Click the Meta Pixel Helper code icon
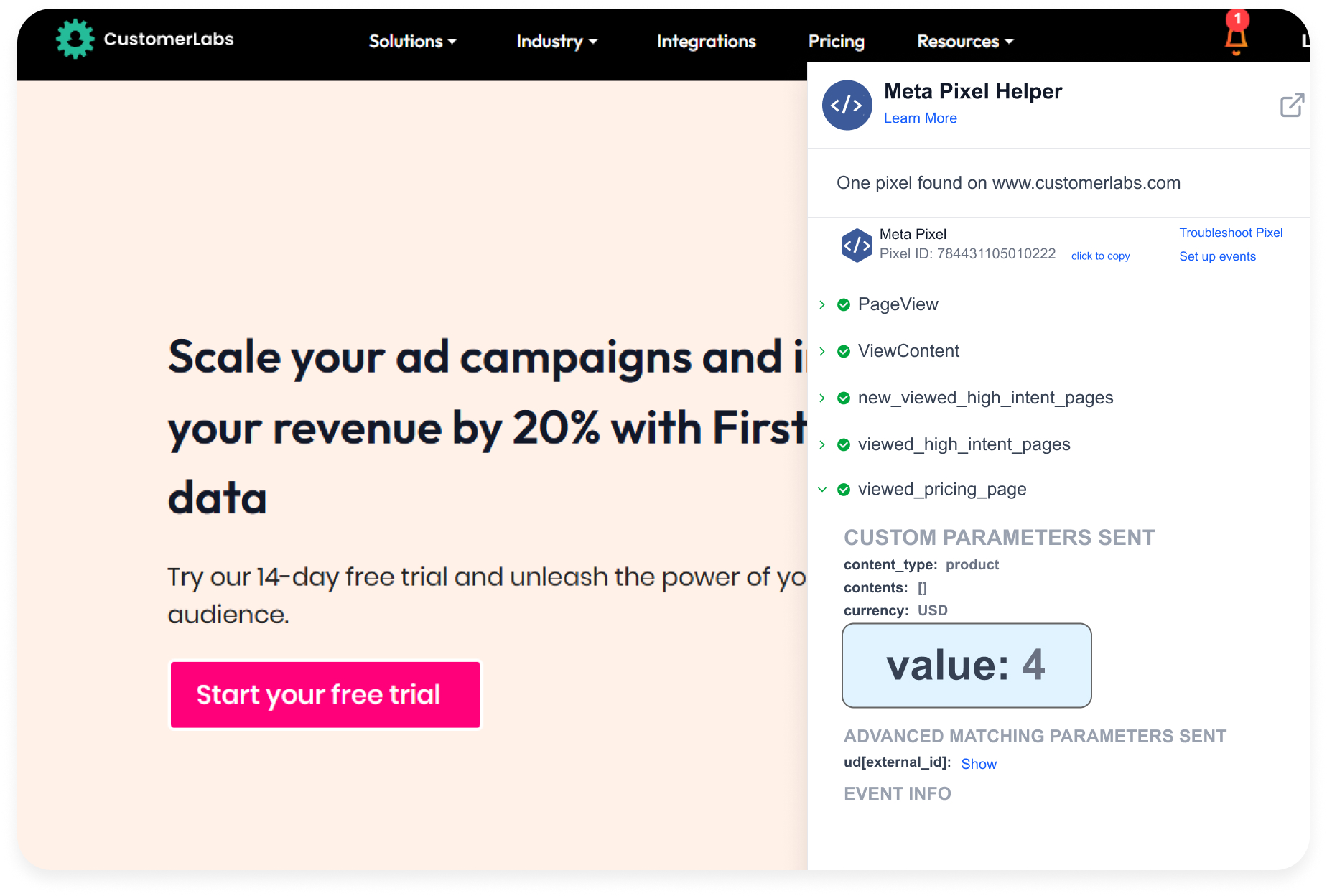1327x896 pixels. tap(847, 105)
